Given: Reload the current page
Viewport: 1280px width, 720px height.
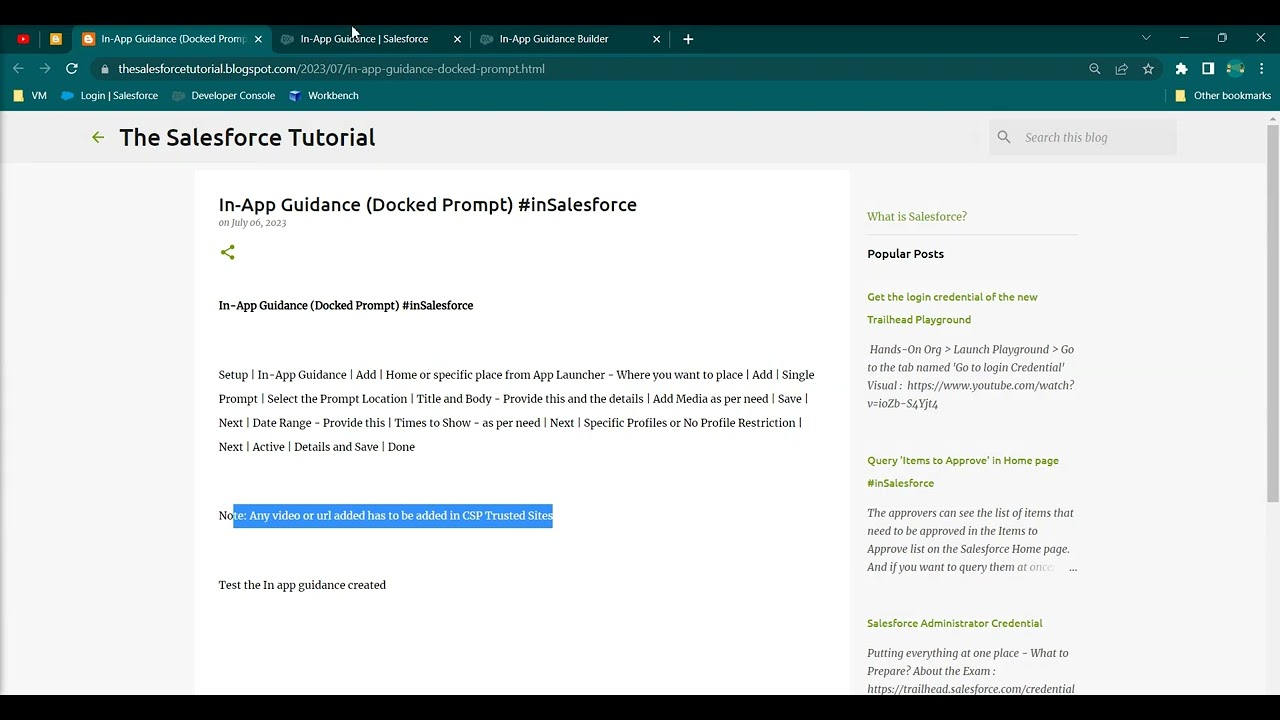Looking at the screenshot, I should coord(72,69).
